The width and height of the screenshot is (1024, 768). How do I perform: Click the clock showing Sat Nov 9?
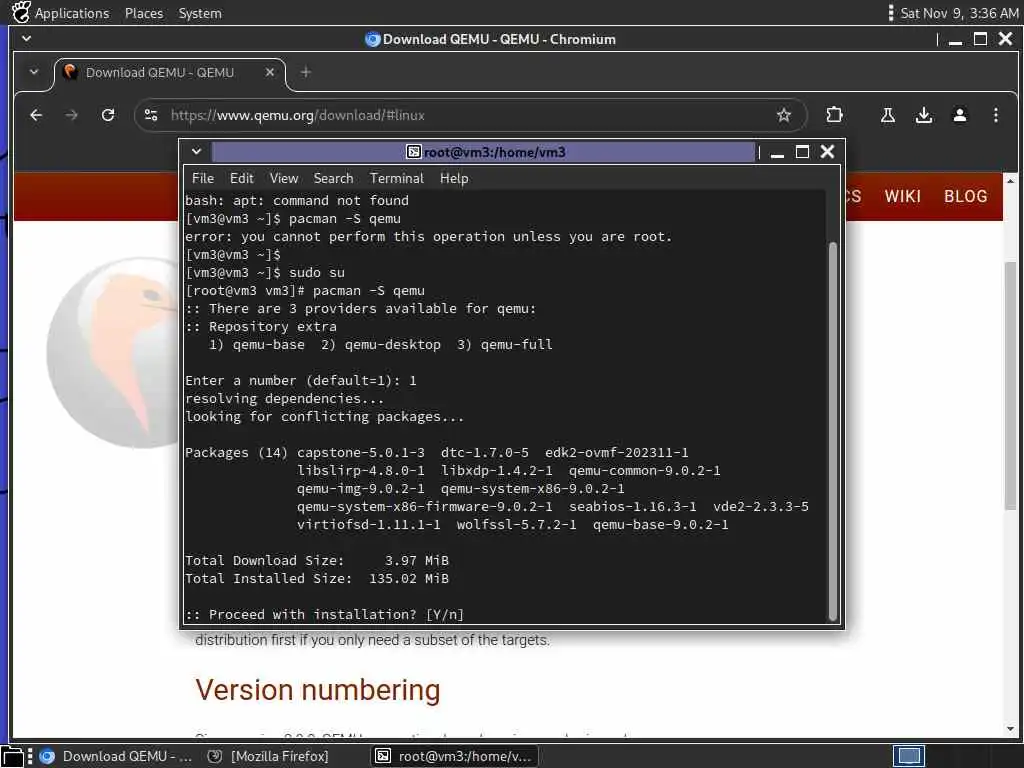pyautogui.click(x=959, y=13)
